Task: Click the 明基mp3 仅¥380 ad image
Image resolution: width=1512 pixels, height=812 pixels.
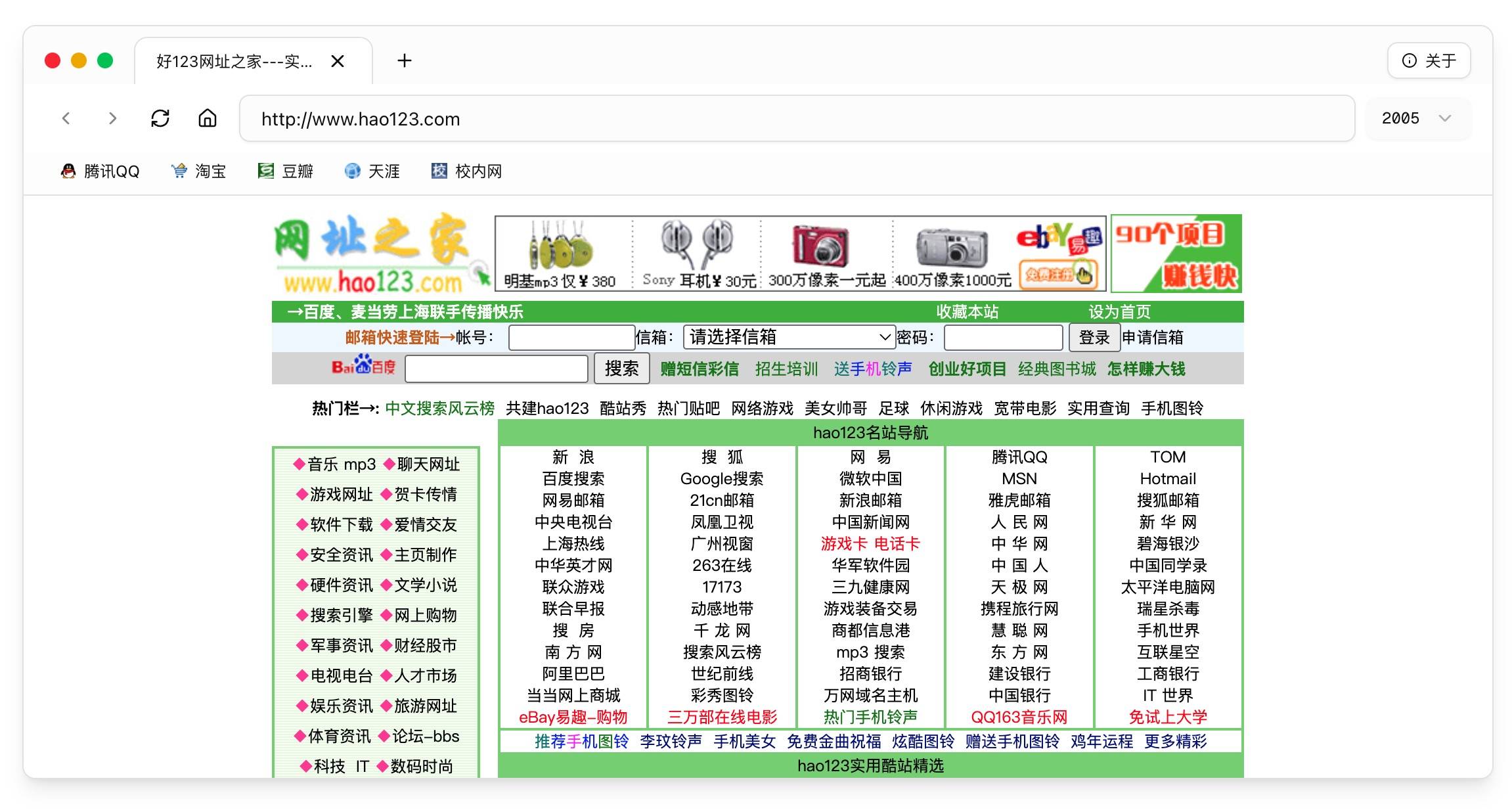Action: coord(563,254)
